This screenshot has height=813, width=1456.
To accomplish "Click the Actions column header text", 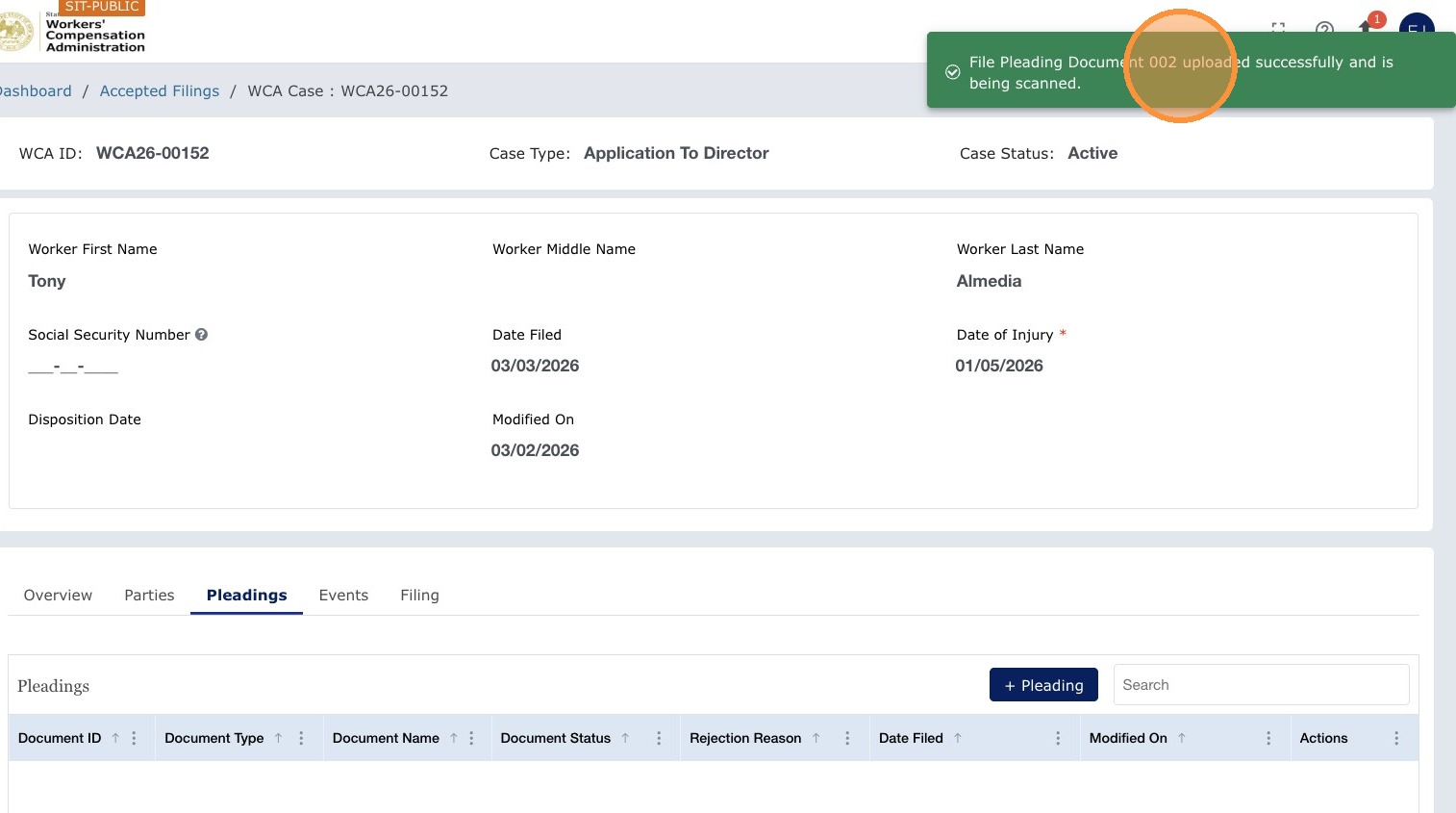I will (1323, 738).
